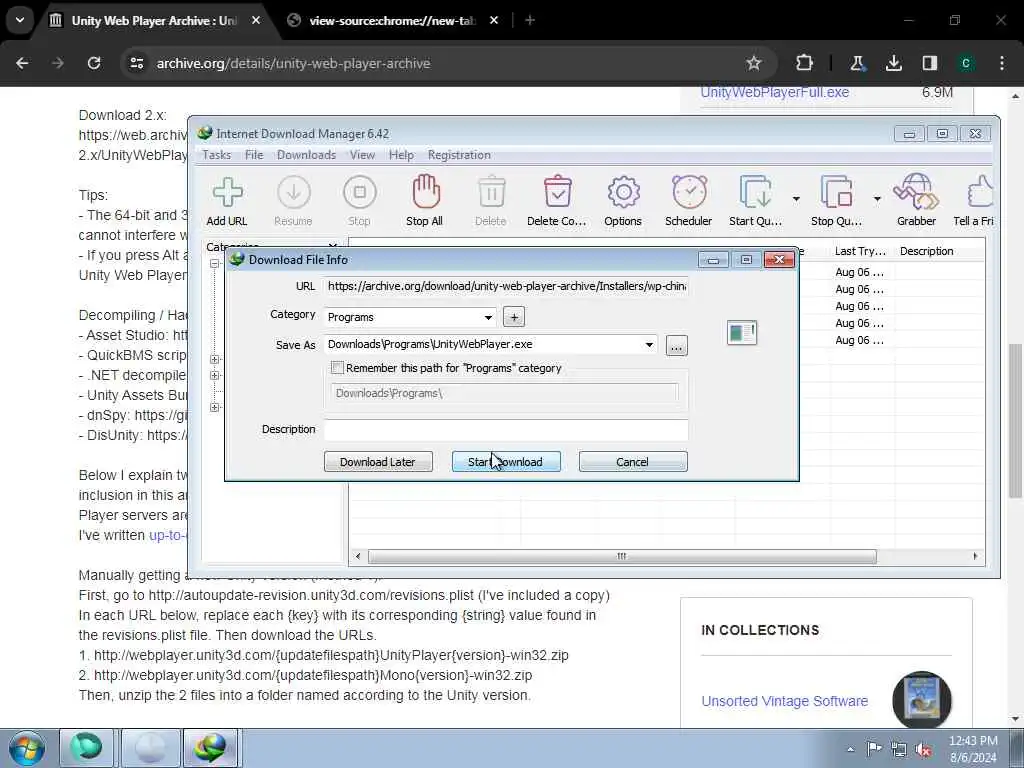
Task: Open the Stop Queue dropdown arrow
Action: [x=877, y=199]
